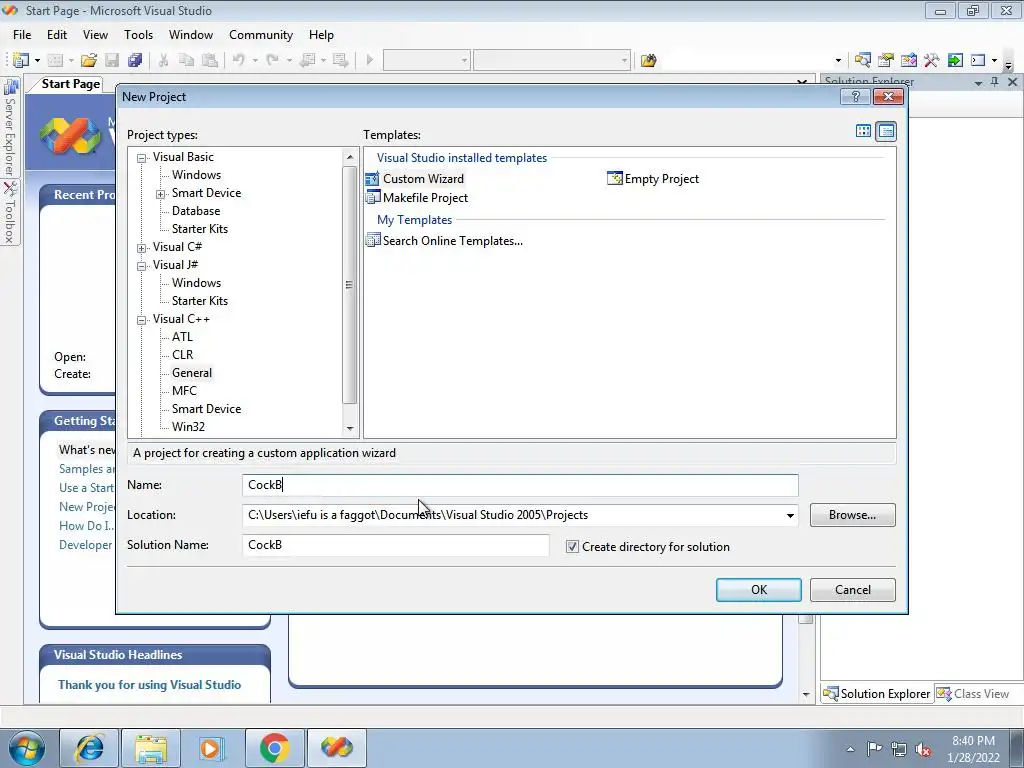Select CLR under Visual C++
Viewport: 1024px width, 768px height.
(182, 355)
